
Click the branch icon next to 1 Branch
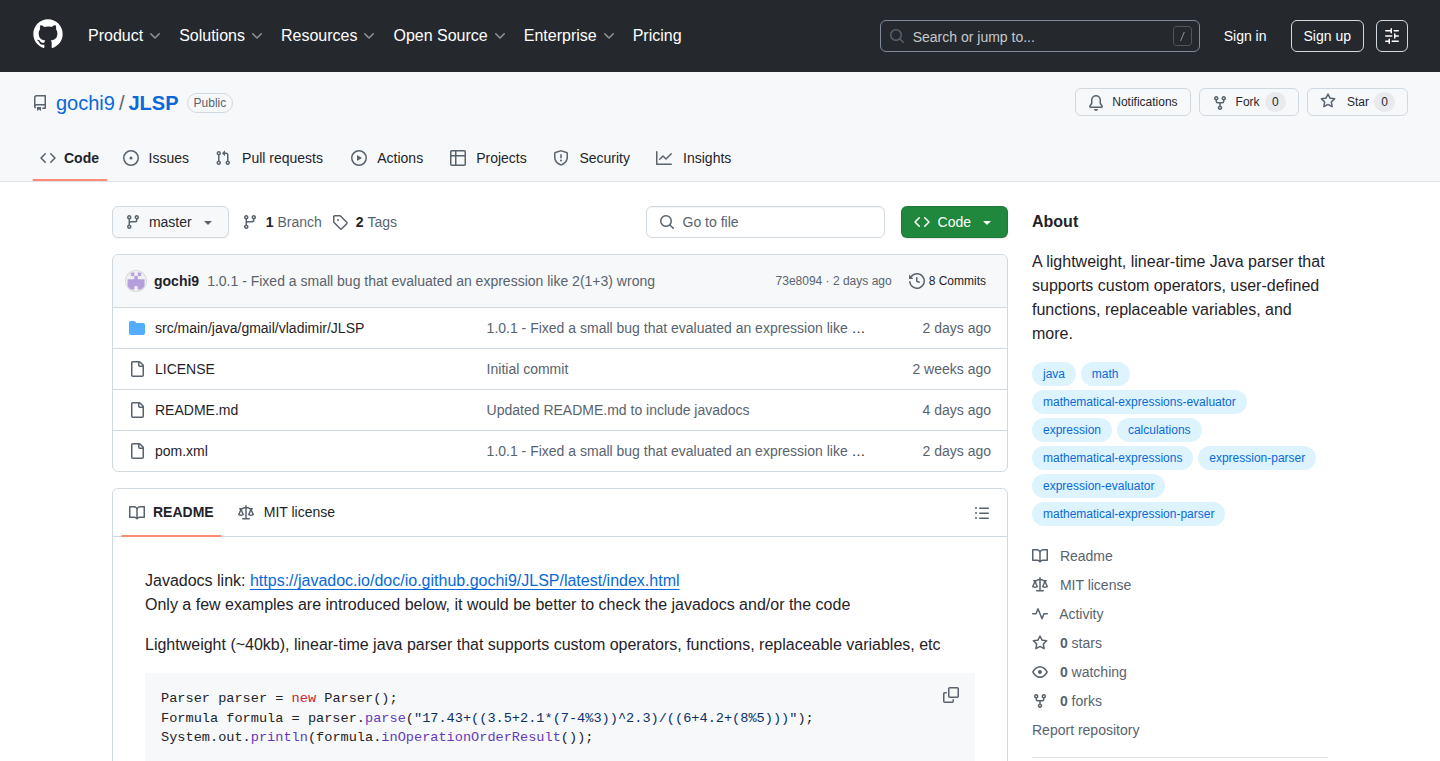tap(250, 222)
